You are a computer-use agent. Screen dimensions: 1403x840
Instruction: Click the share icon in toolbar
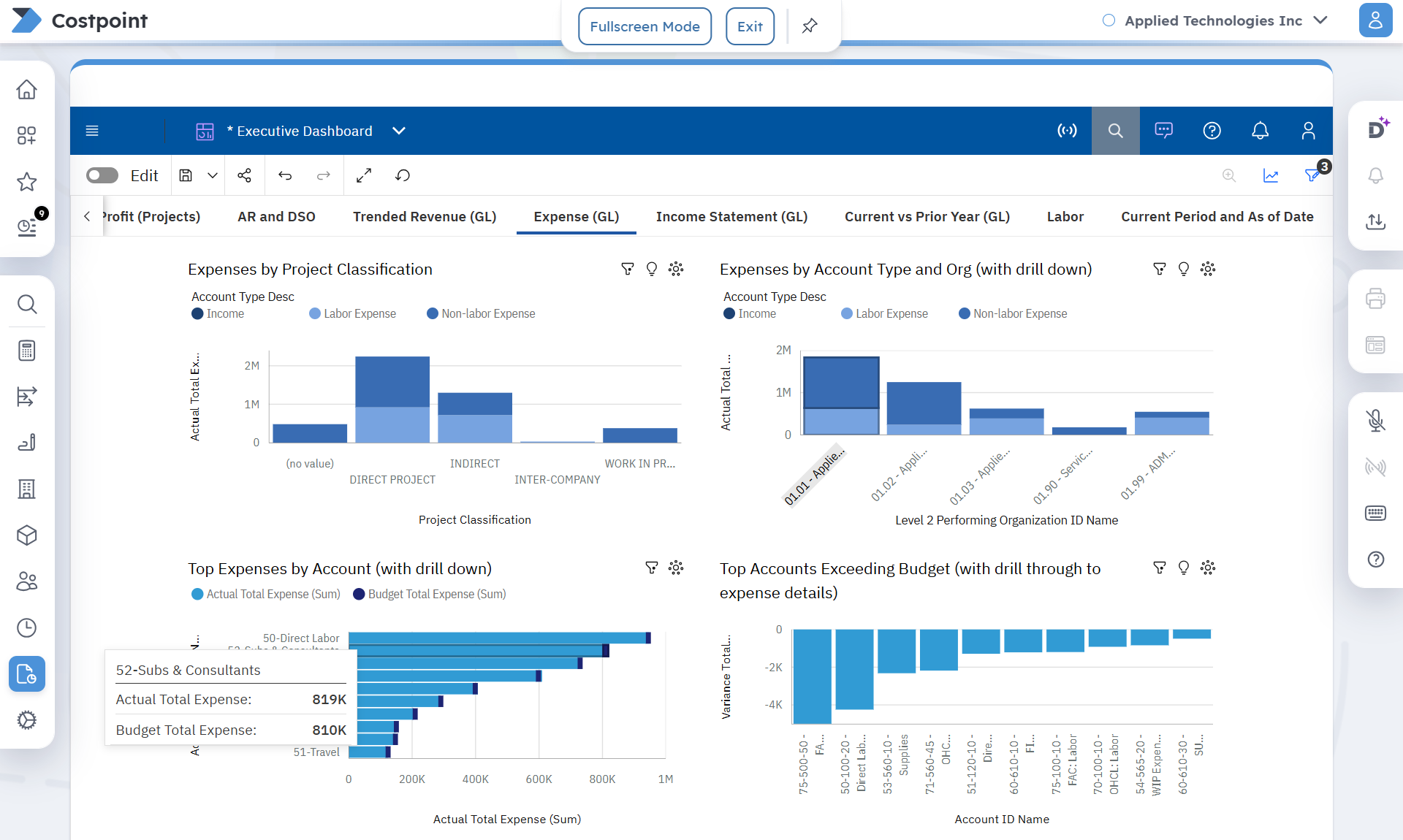(244, 175)
